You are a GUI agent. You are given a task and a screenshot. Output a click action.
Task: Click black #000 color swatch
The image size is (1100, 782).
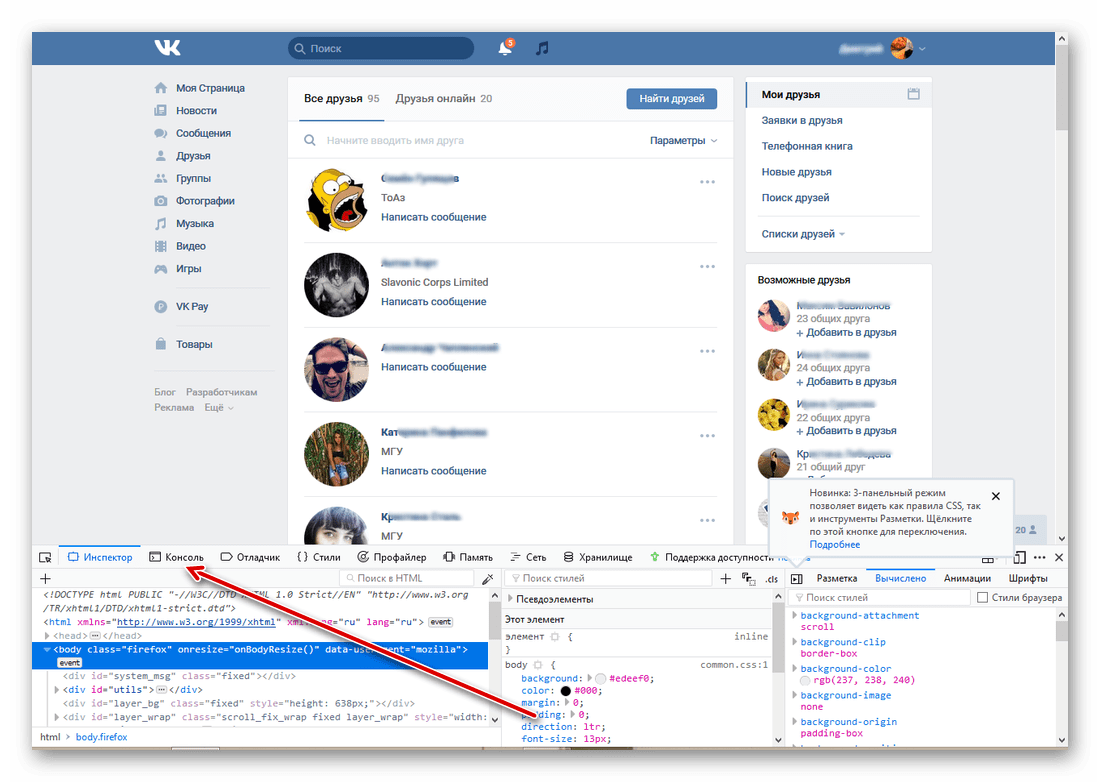click(565, 691)
